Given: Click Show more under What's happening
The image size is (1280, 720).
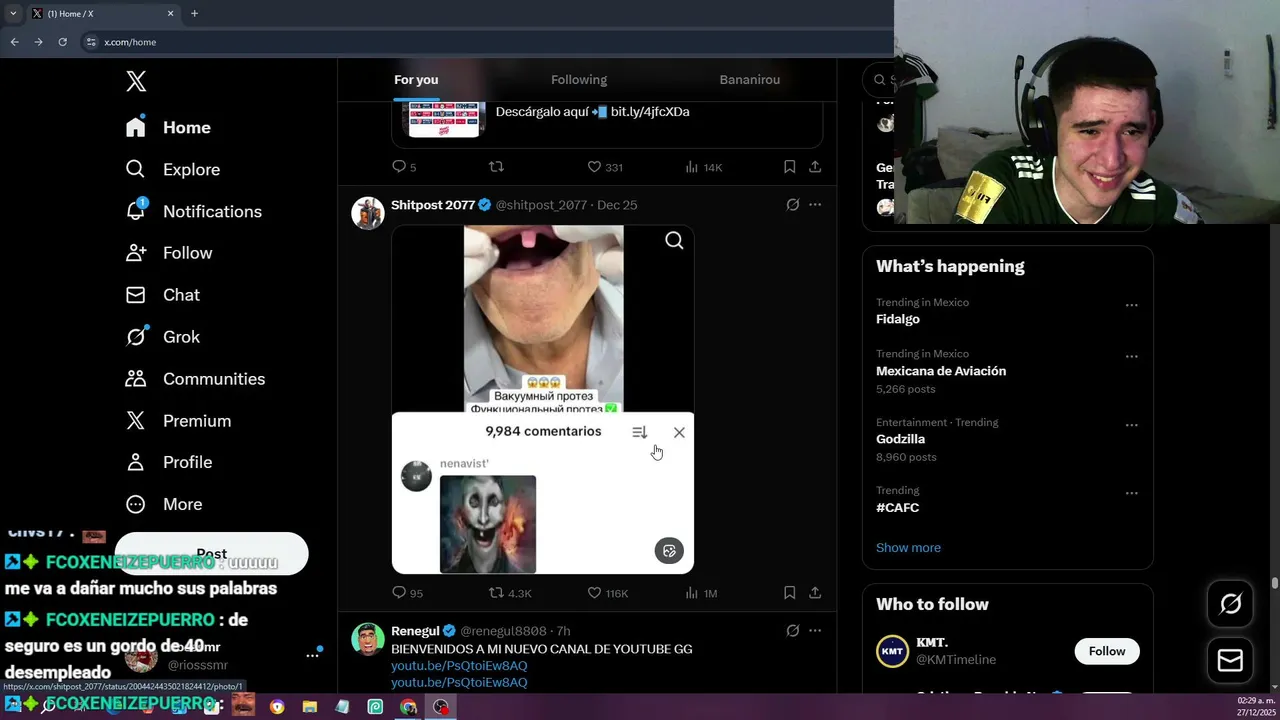Looking at the screenshot, I should (x=908, y=548).
